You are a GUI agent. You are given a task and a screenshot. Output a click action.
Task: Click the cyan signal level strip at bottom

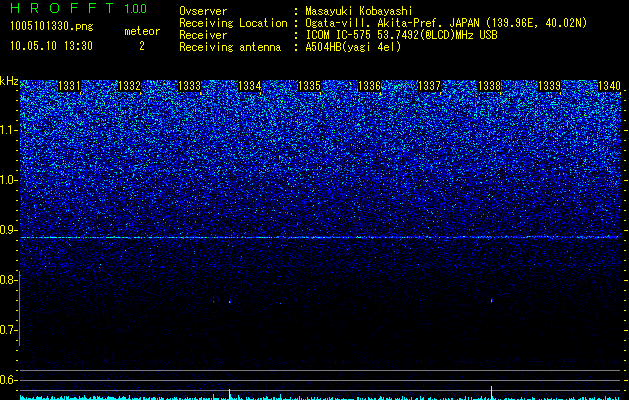click(320, 398)
